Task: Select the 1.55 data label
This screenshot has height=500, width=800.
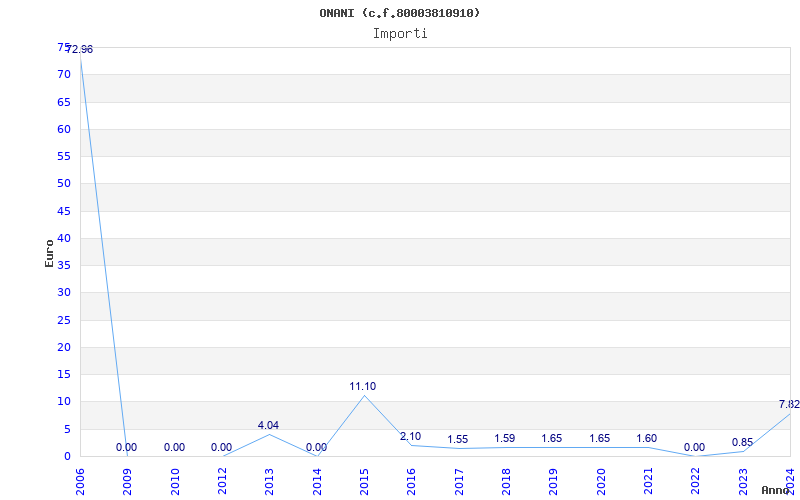Action: pyautogui.click(x=458, y=439)
